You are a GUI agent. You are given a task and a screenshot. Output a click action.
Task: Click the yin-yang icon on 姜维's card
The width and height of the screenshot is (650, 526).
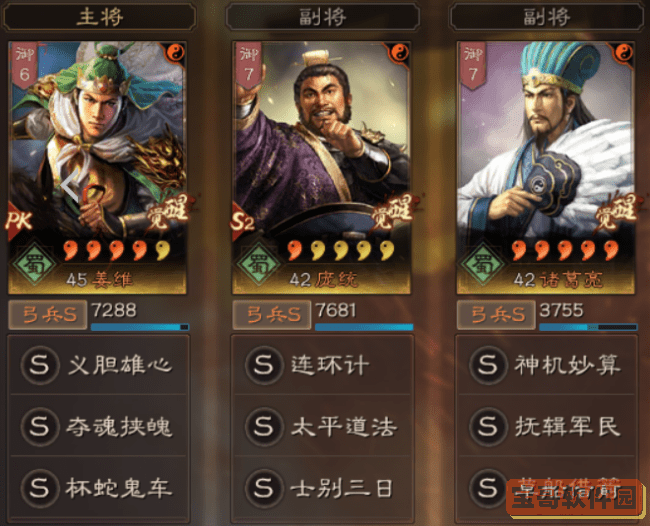coord(176,53)
